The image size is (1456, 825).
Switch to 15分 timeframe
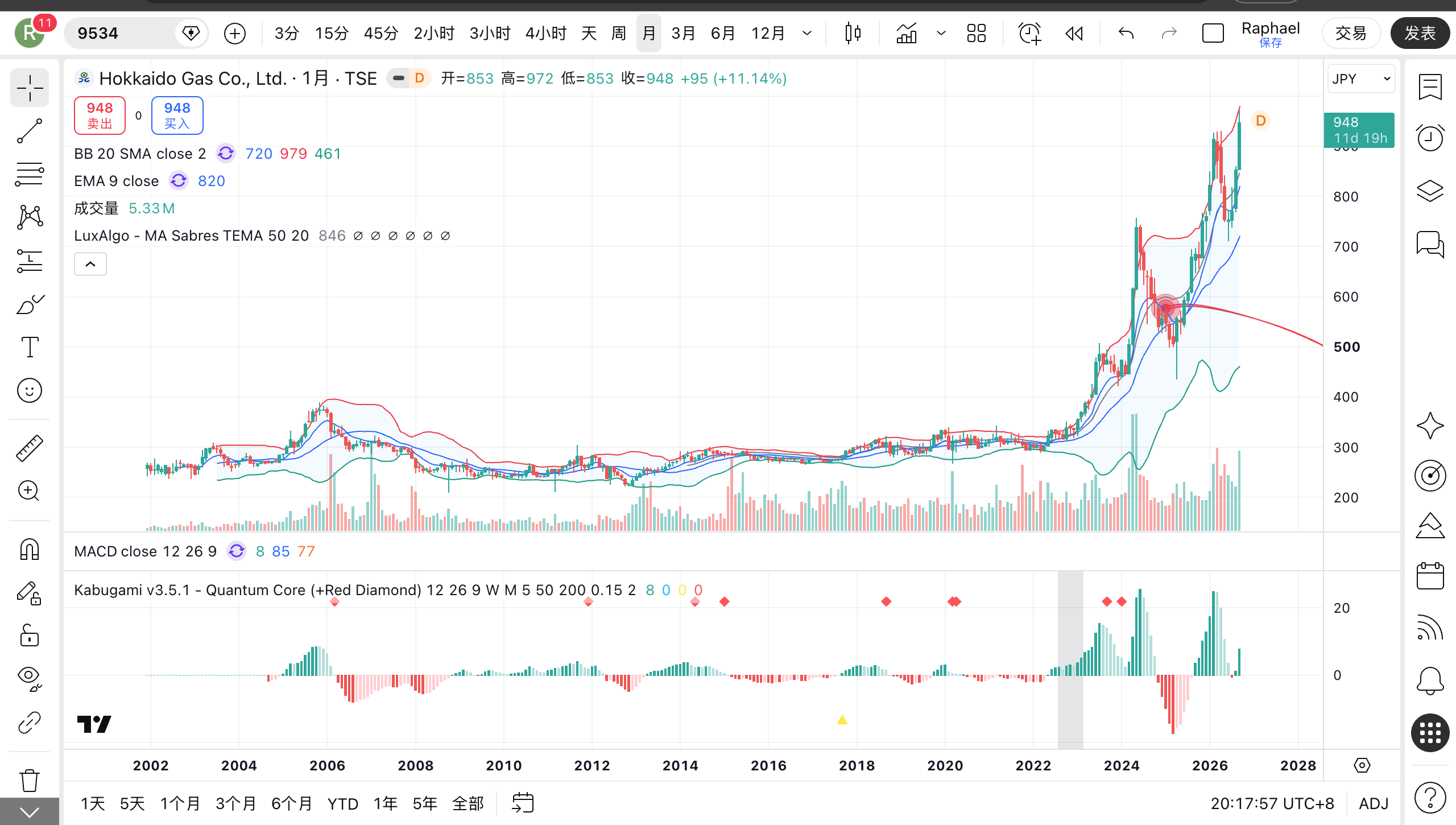tap(332, 34)
